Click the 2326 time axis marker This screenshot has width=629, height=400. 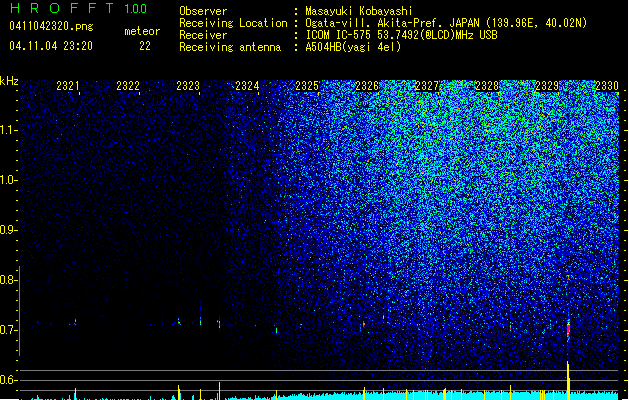[x=367, y=86]
